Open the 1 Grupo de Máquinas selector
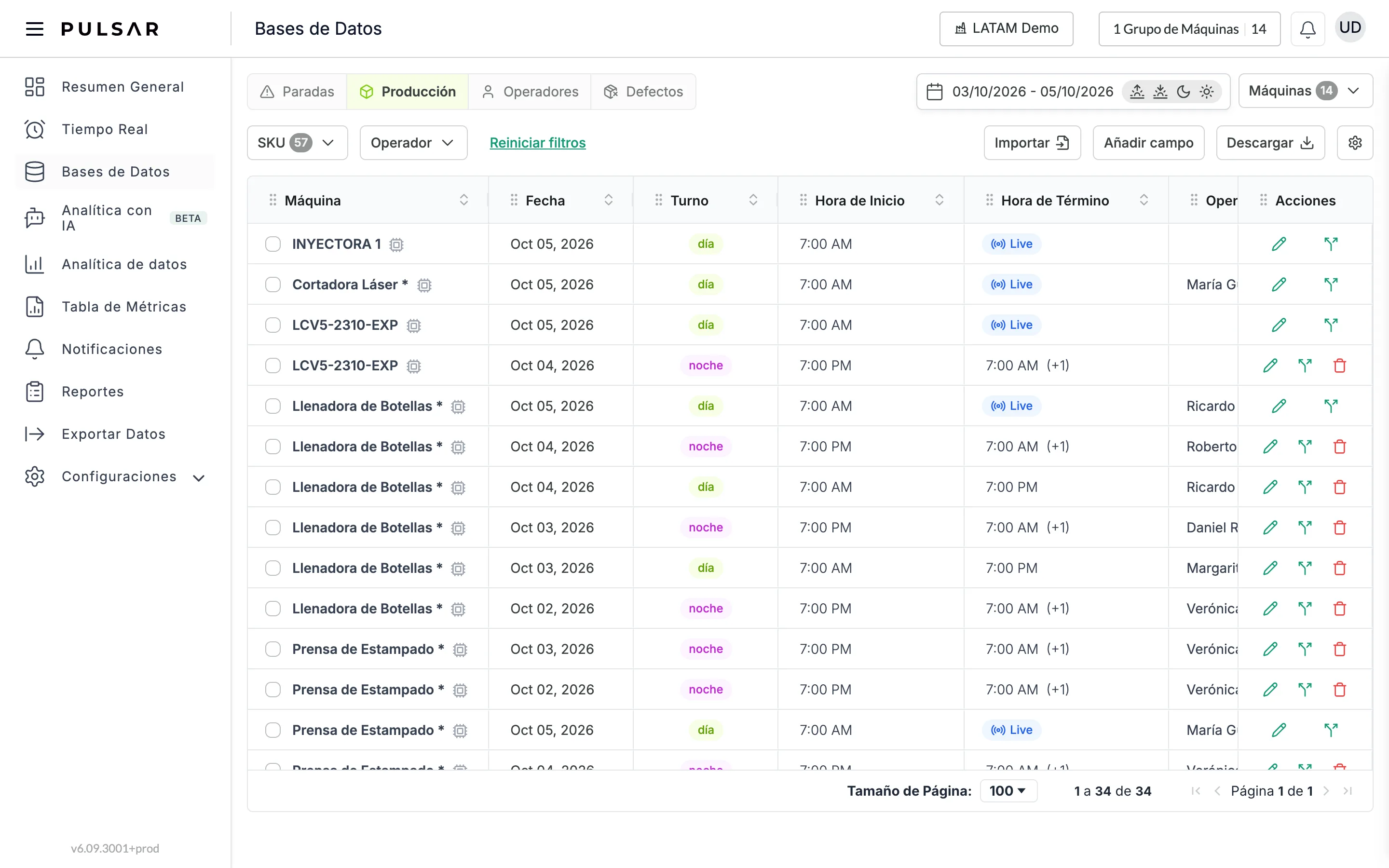1389x868 pixels. tap(1189, 29)
